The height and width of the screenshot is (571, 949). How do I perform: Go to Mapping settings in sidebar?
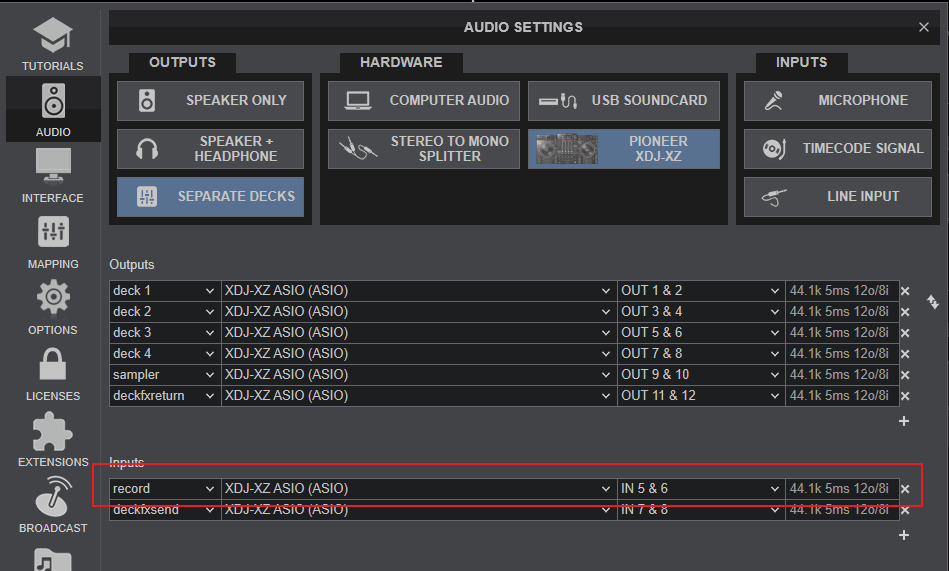[53, 242]
